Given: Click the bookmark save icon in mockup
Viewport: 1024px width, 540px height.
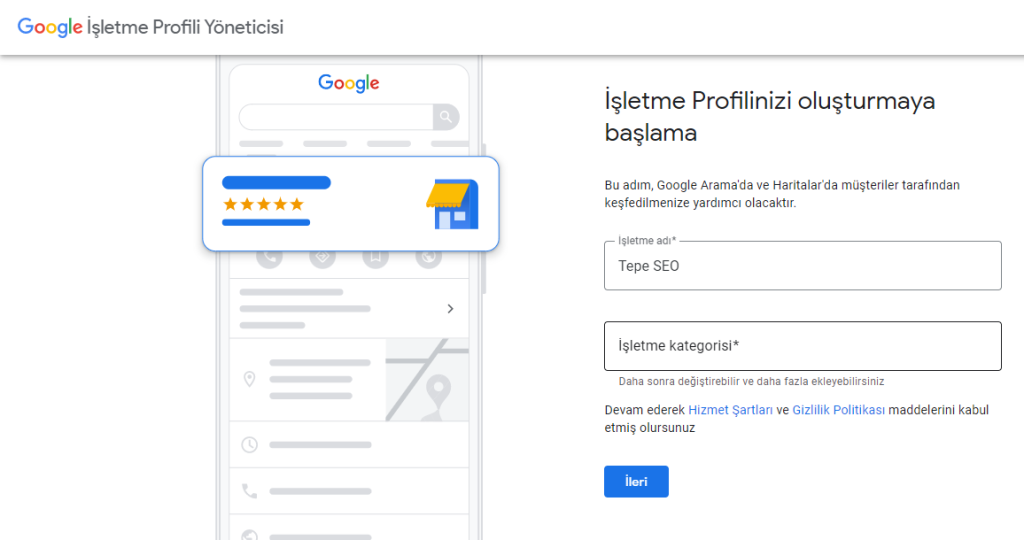Looking at the screenshot, I should (376, 259).
